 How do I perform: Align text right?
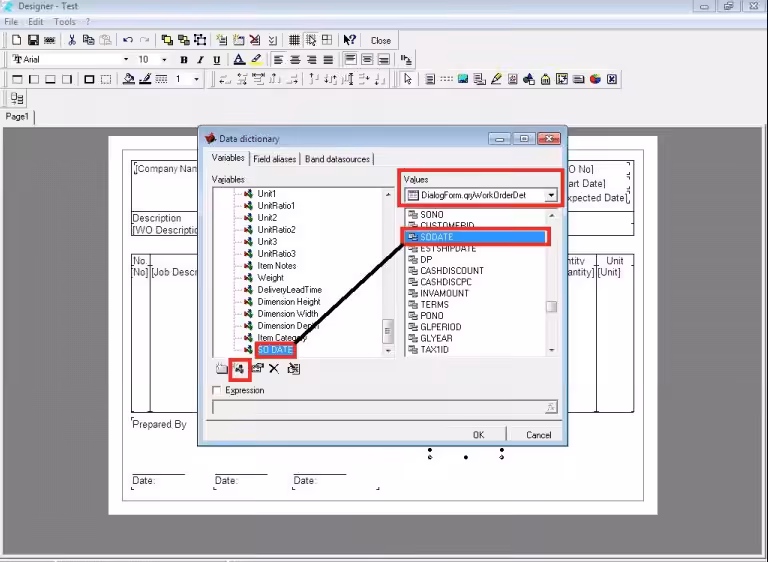click(312, 60)
